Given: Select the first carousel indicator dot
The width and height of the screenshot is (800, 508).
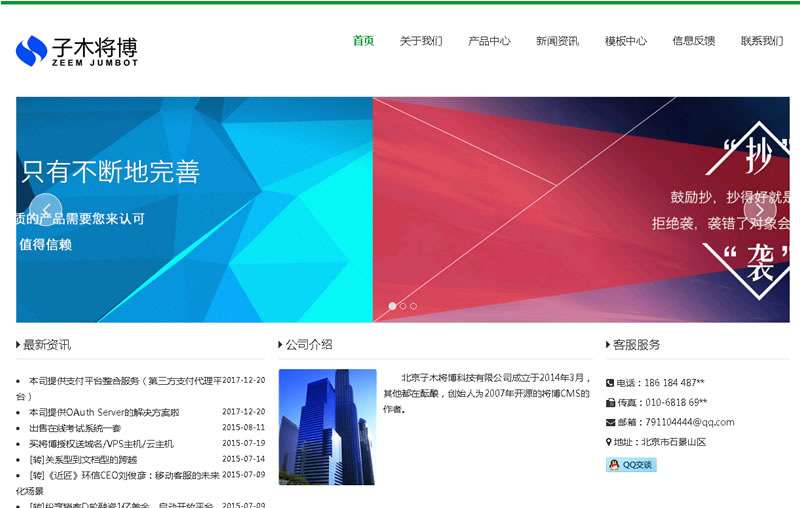Looking at the screenshot, I should point(392,306).
